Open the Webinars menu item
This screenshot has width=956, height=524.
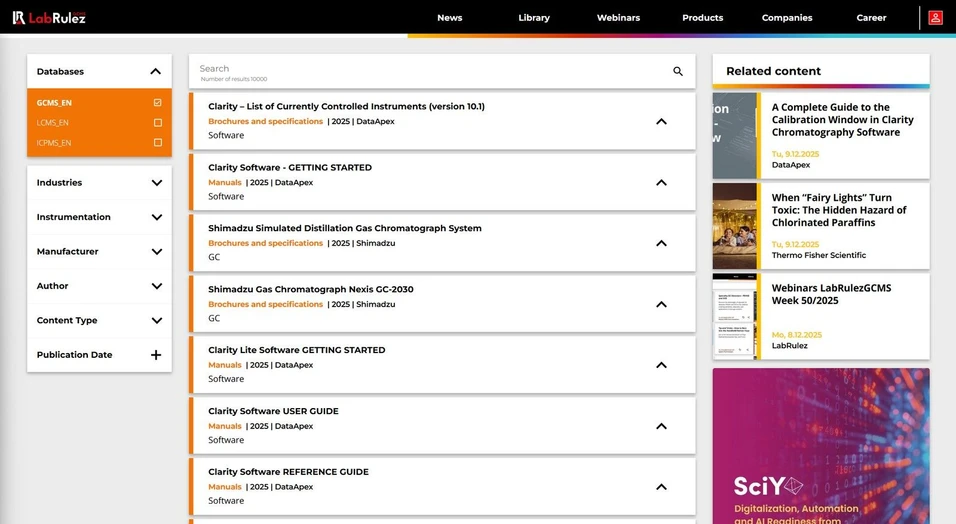click(618, 18)
